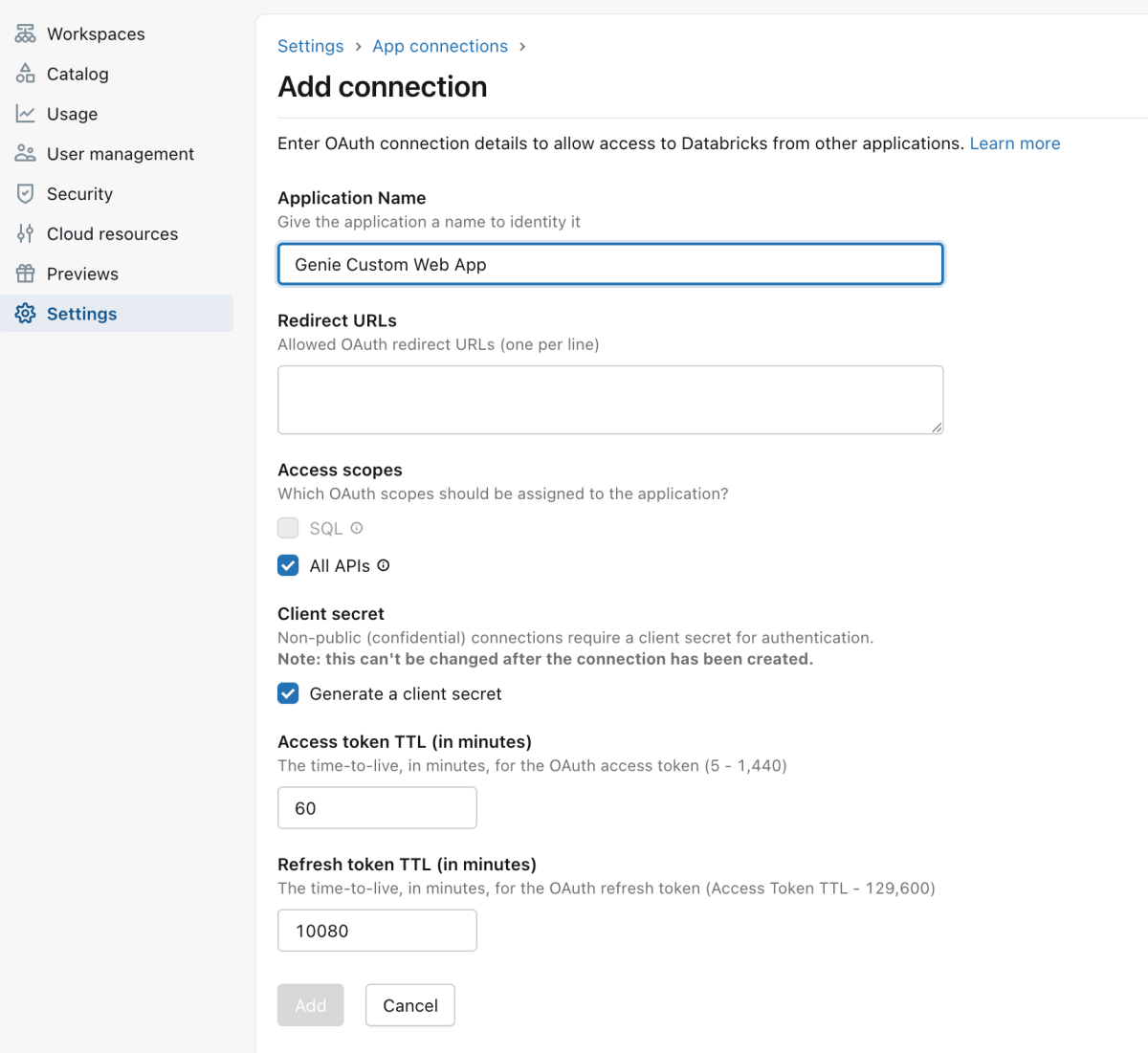Uncheck the All APIs scope checkbox
This screenshot has width=1148, height=1053.
[x=288, y=565]
